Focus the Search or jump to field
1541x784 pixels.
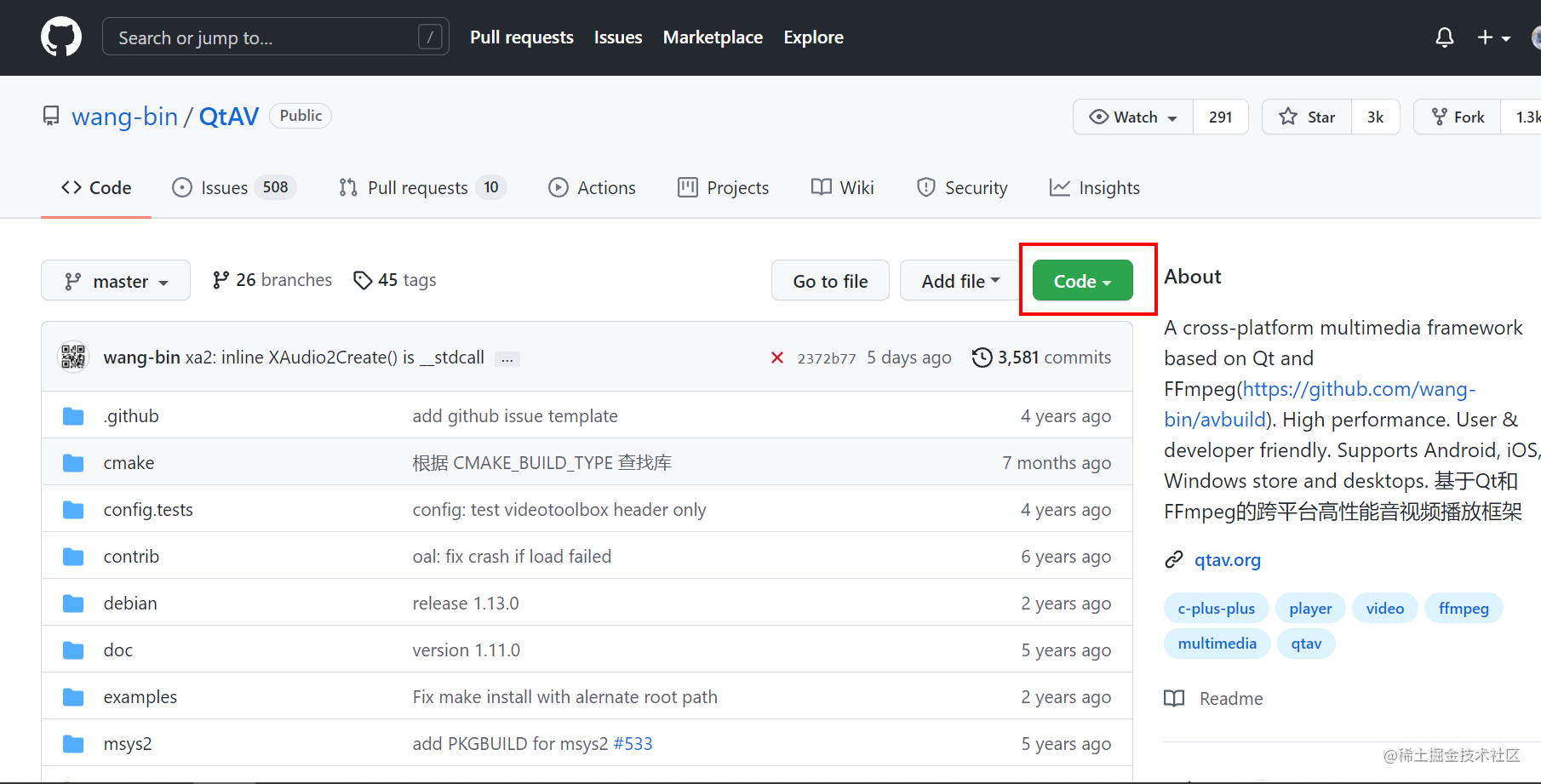(276, 37)
